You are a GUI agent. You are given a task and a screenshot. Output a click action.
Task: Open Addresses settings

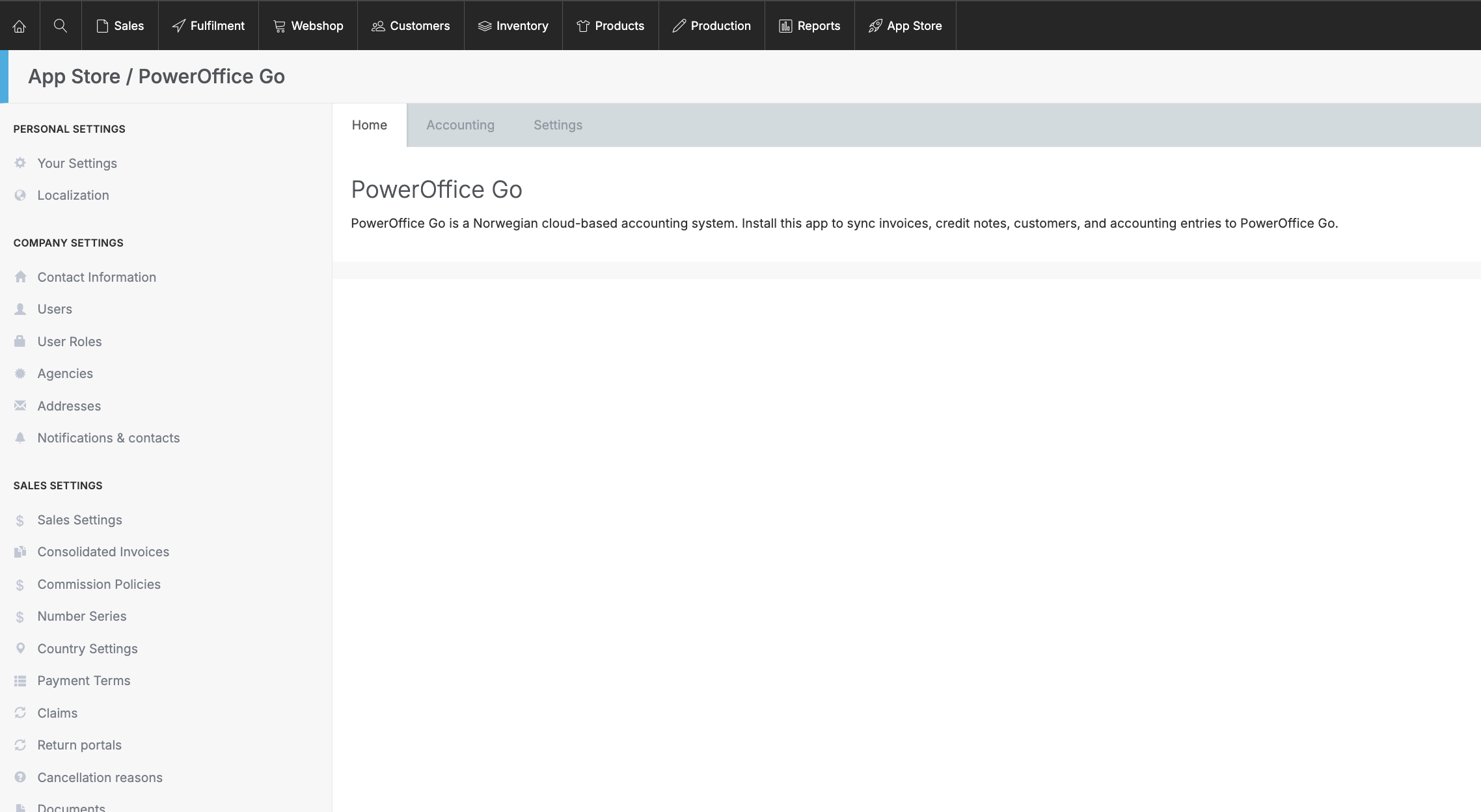click(69, 406)
